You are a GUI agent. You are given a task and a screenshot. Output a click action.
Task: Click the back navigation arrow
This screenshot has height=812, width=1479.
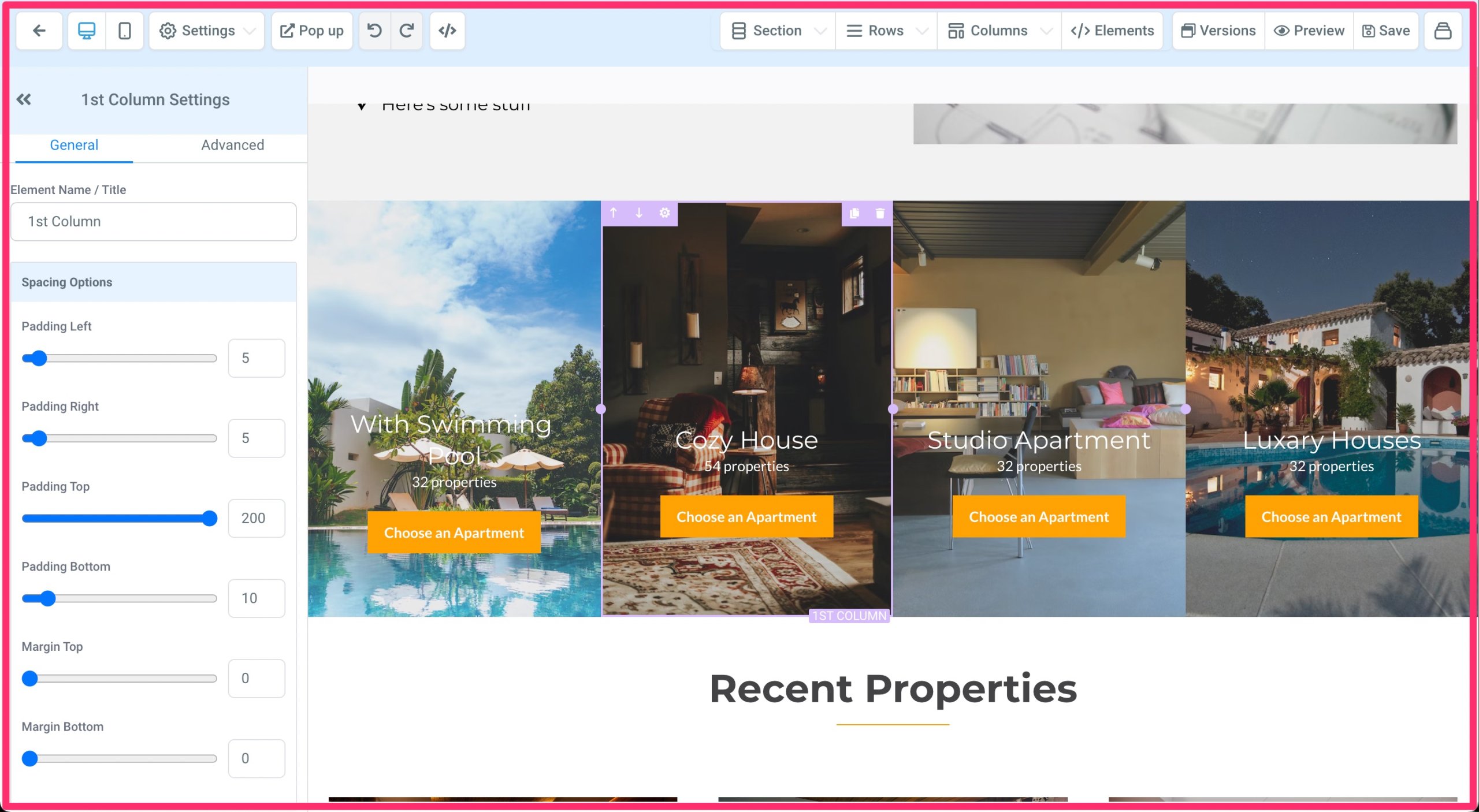37,30
